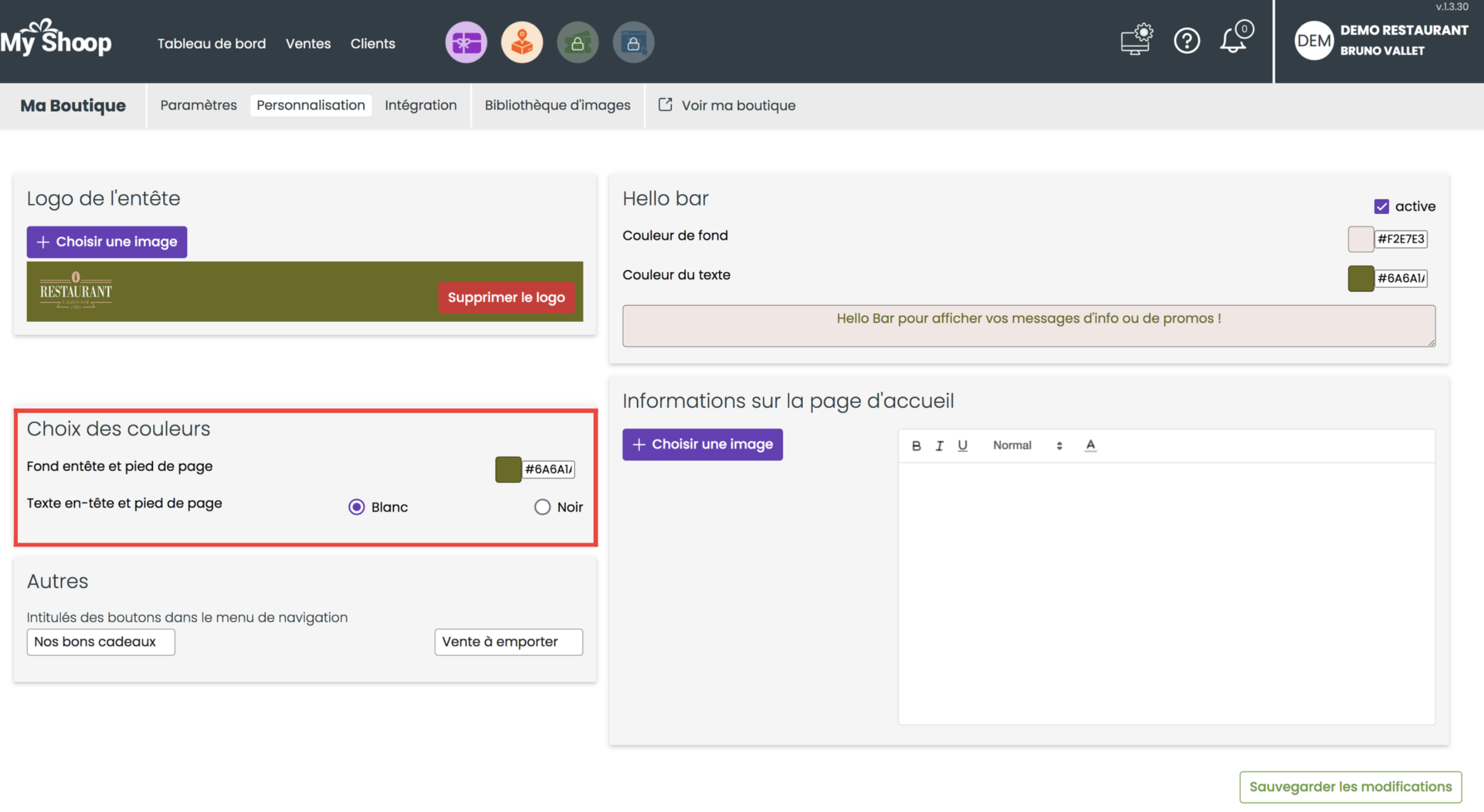Click the Supprimer le logo button

506,297
